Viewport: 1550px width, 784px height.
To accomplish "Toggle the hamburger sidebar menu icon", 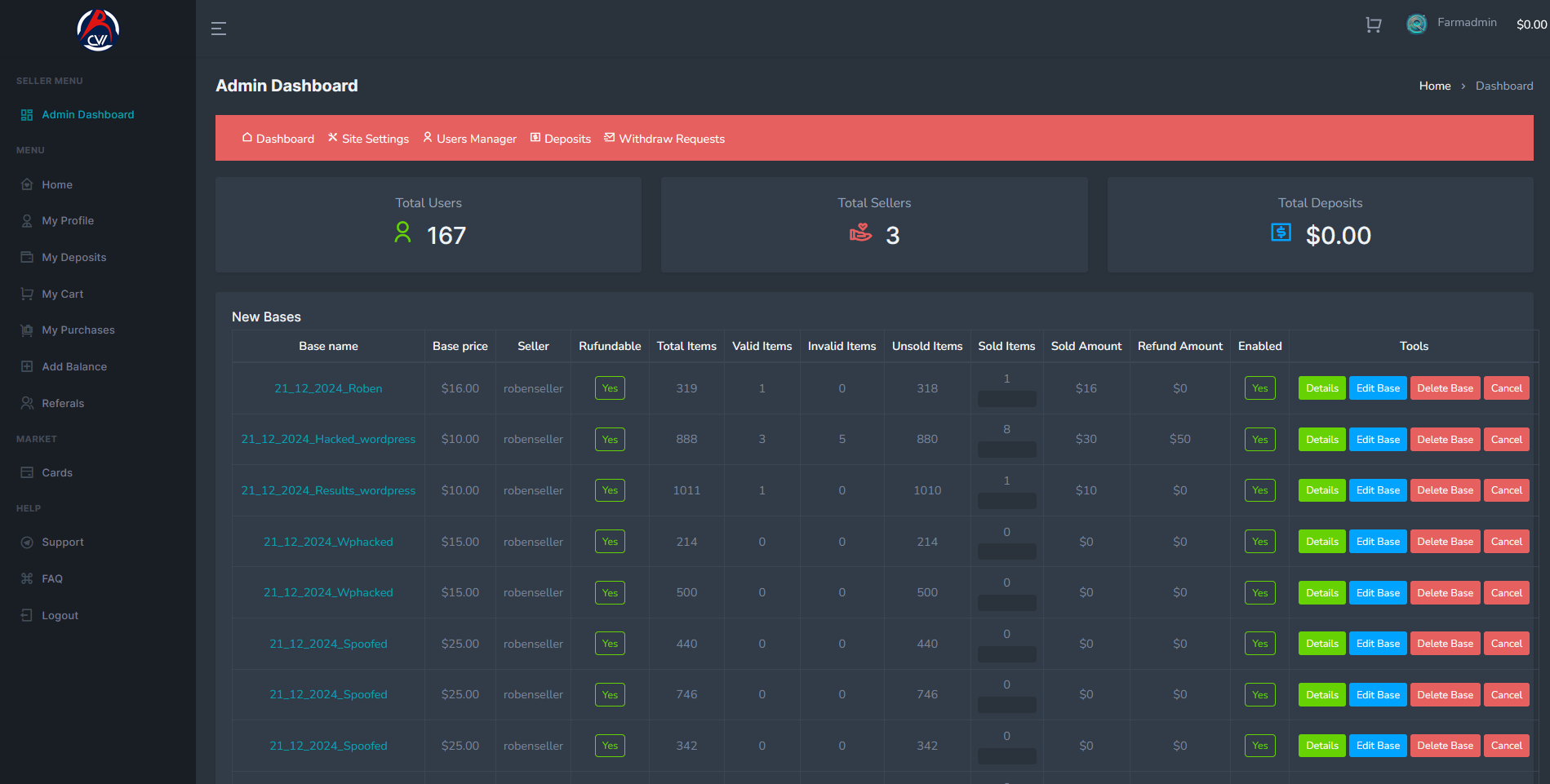I will pyautogui.click(x=218, y=29).
